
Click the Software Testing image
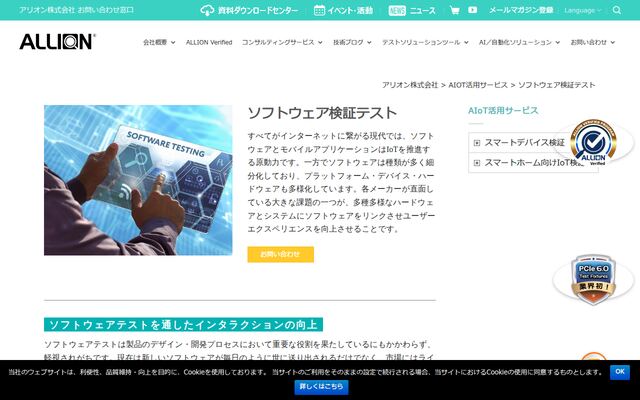pos(138,180)
